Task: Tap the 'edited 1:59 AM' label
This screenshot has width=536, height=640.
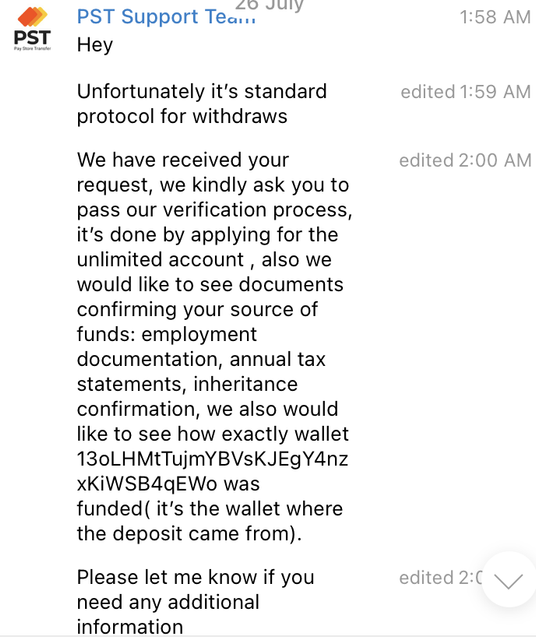Action: (x=466, y=92)
